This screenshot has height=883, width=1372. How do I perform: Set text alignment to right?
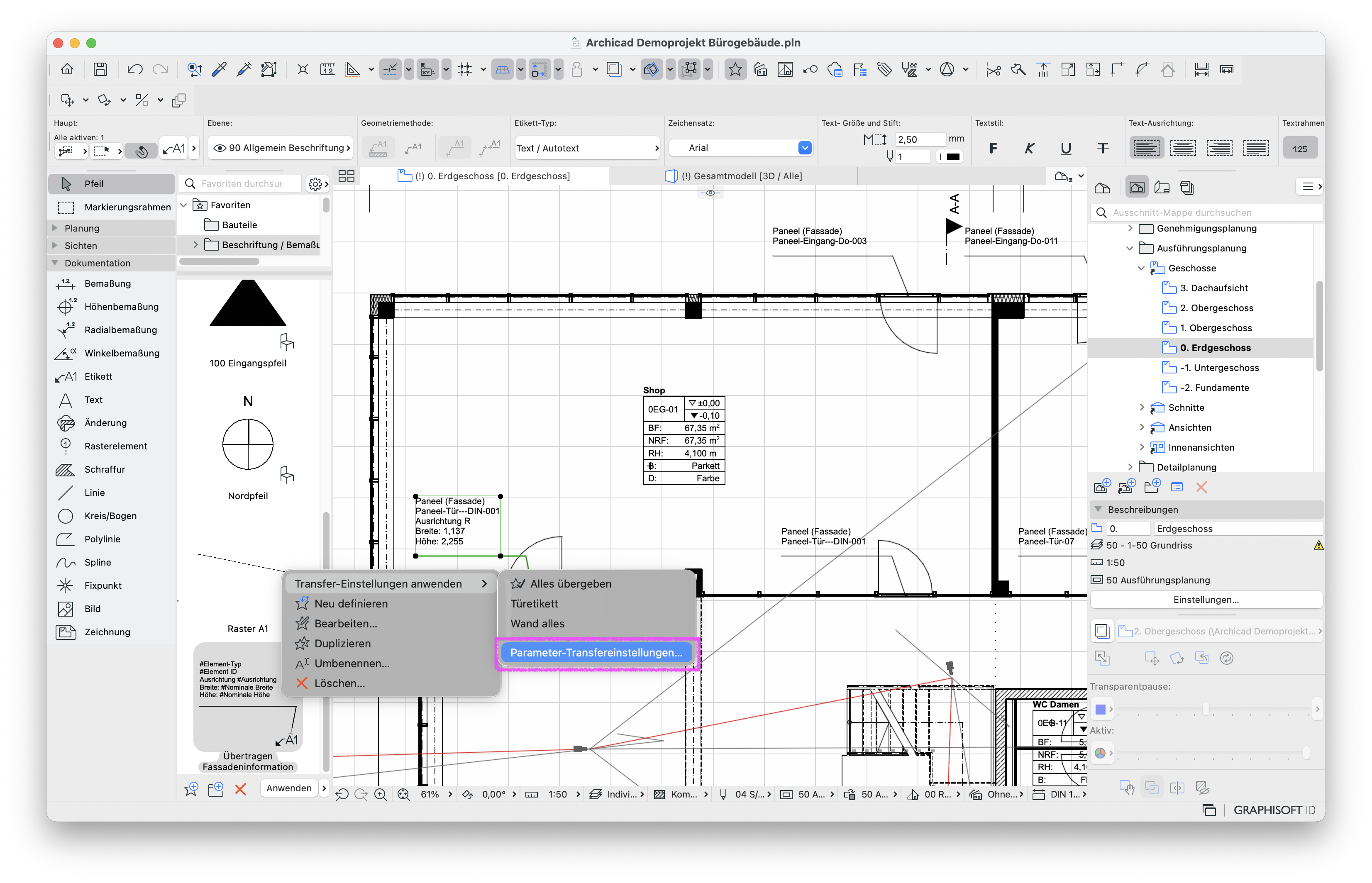point(1219,148)
